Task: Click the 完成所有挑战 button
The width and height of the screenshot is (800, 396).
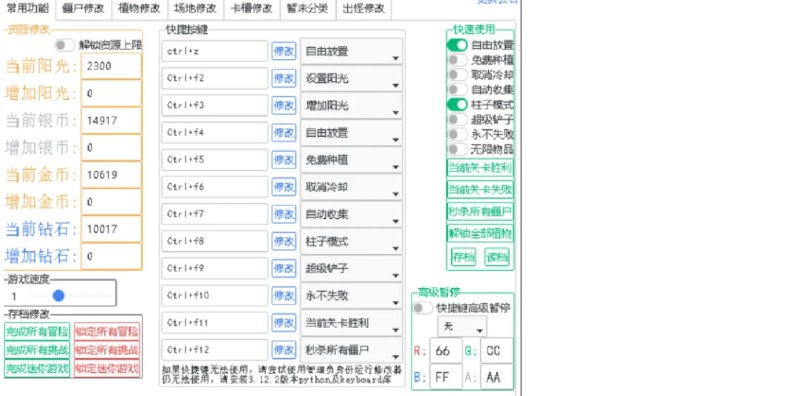Action: pyautogui.click(x=37, y=350)
